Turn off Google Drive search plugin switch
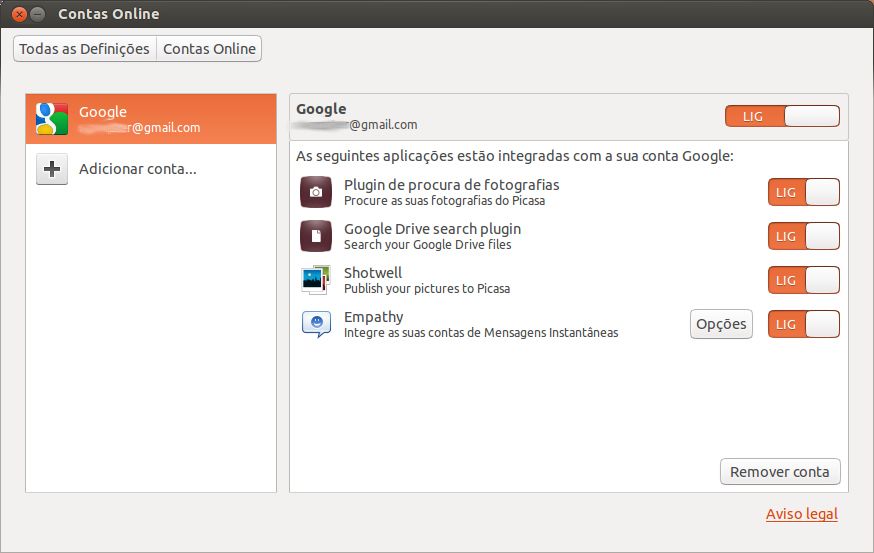 [803, 236]
